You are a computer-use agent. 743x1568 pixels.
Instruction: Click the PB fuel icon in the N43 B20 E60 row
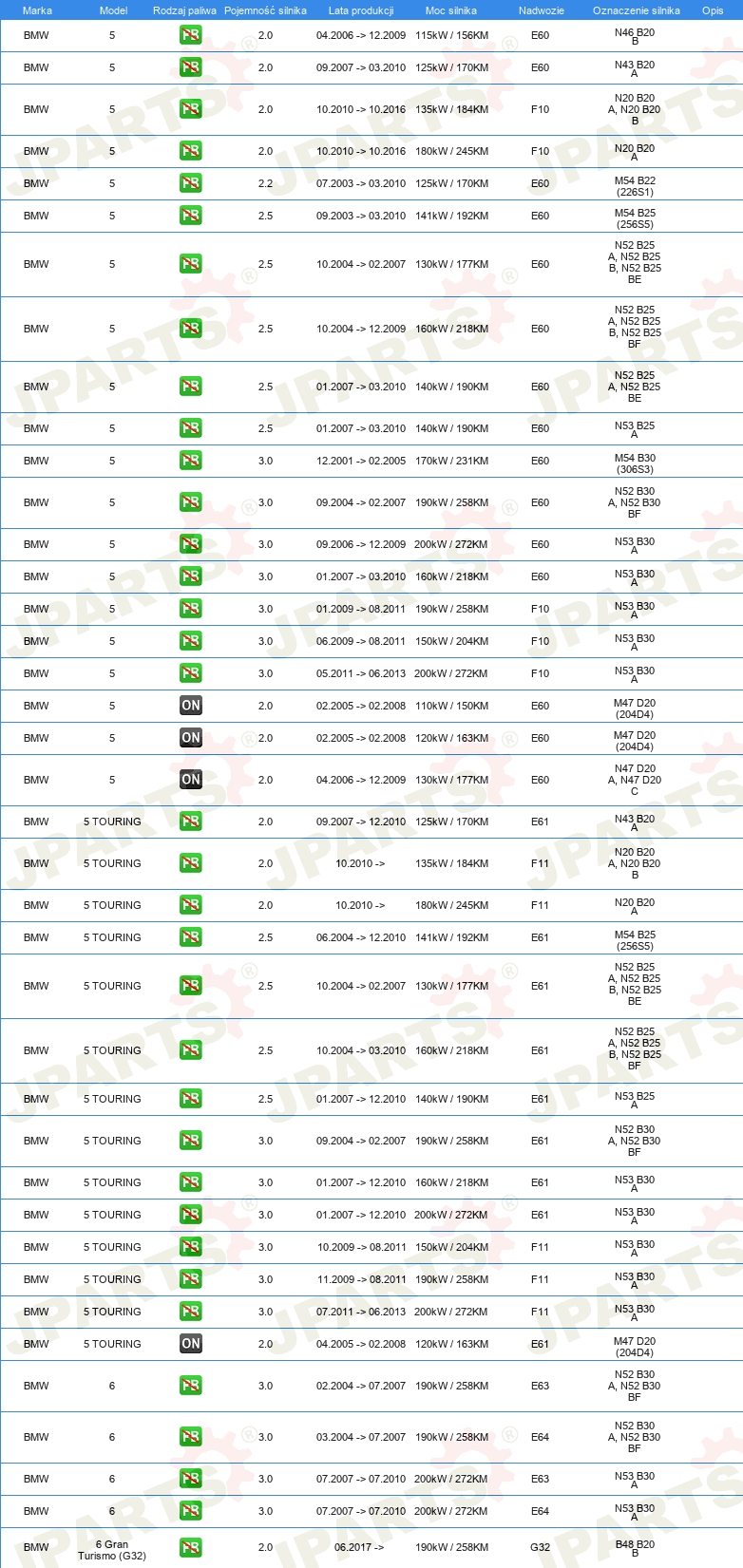[191, 67]
